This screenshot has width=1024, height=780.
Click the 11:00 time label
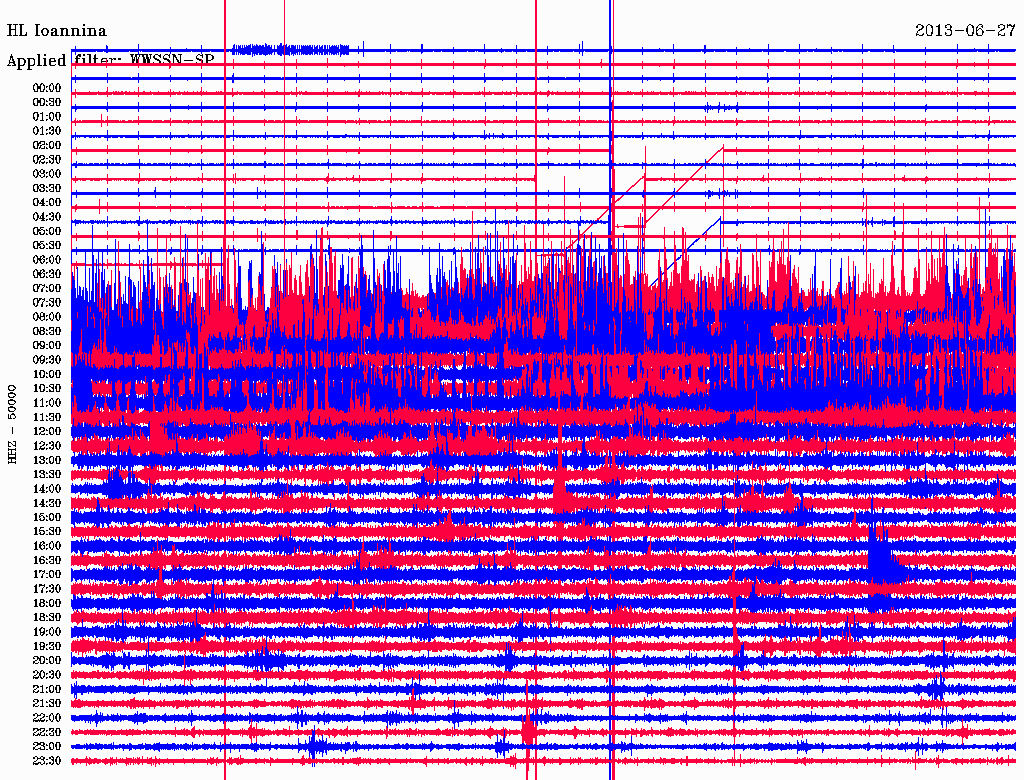coord(47,403)
